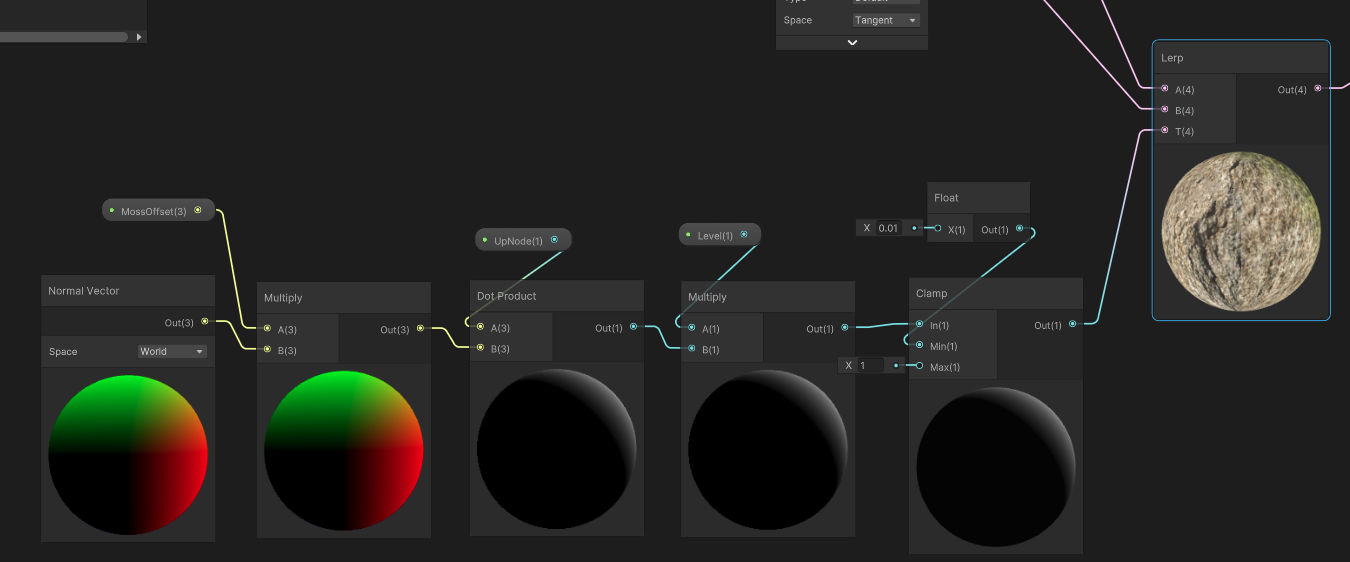The image size is (1350, 562).
Task: Open the Space dropdown showing World
Action: 172,352
